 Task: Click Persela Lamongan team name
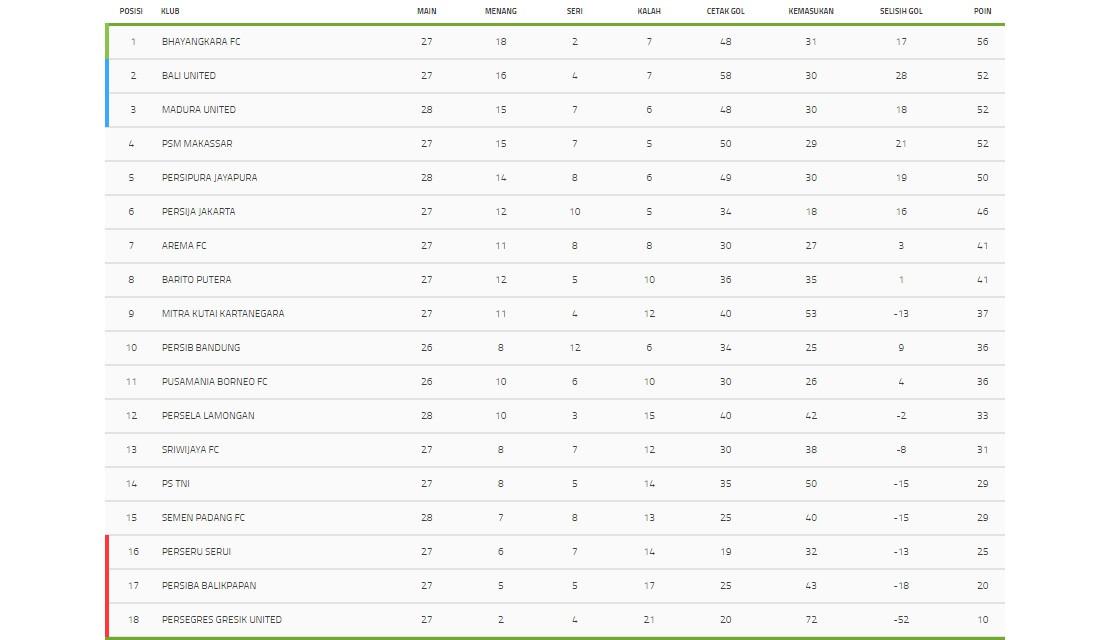208,416
